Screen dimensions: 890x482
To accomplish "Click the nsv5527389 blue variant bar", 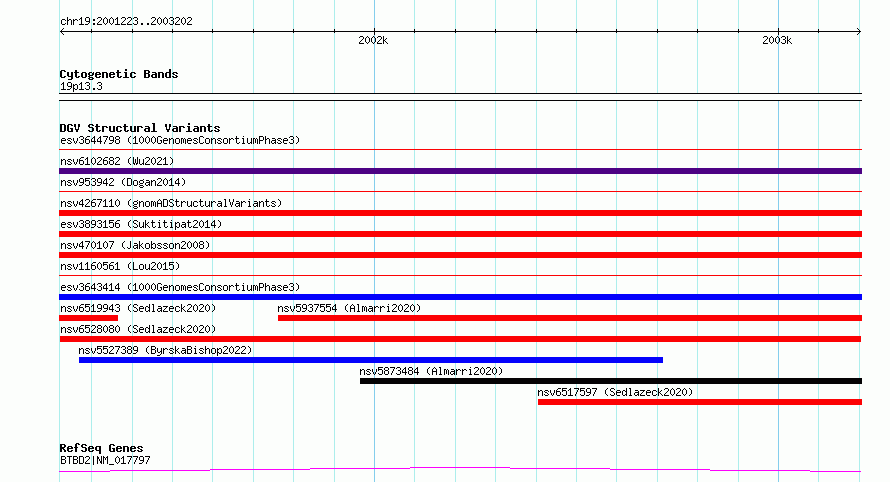I will point(371,360).
